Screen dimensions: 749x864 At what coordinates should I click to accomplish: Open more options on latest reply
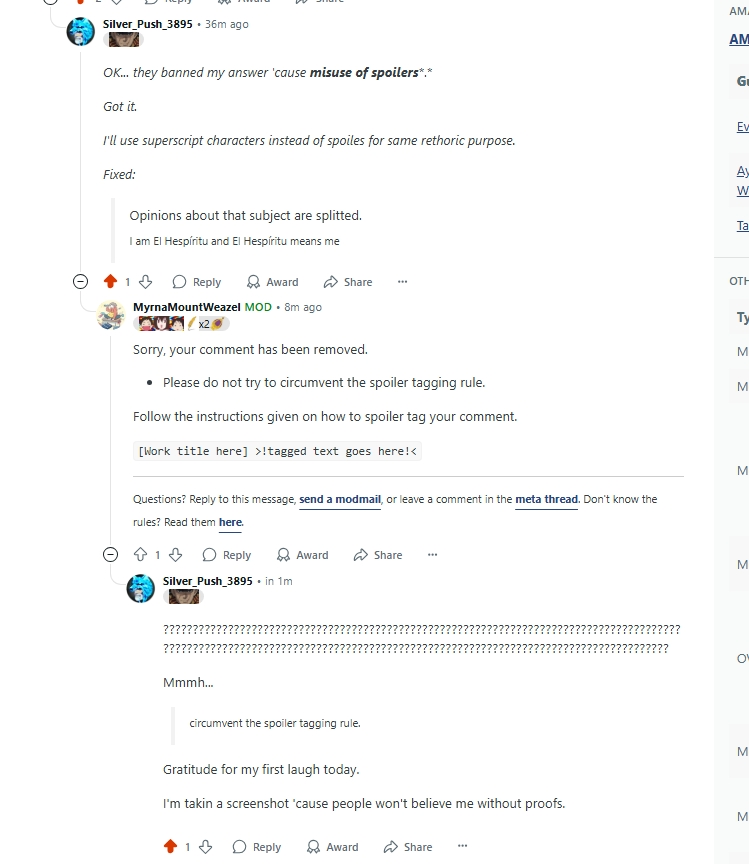tap(462, 846)
